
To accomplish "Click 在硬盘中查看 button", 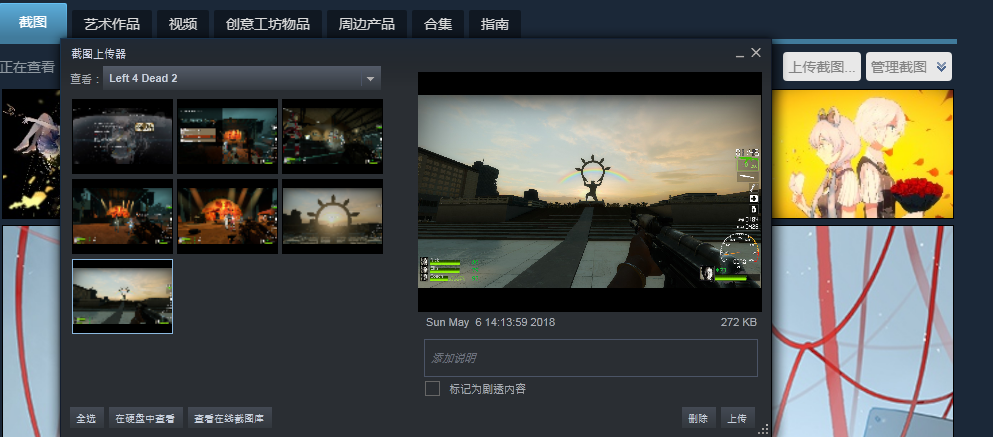I will click(146, 418).
